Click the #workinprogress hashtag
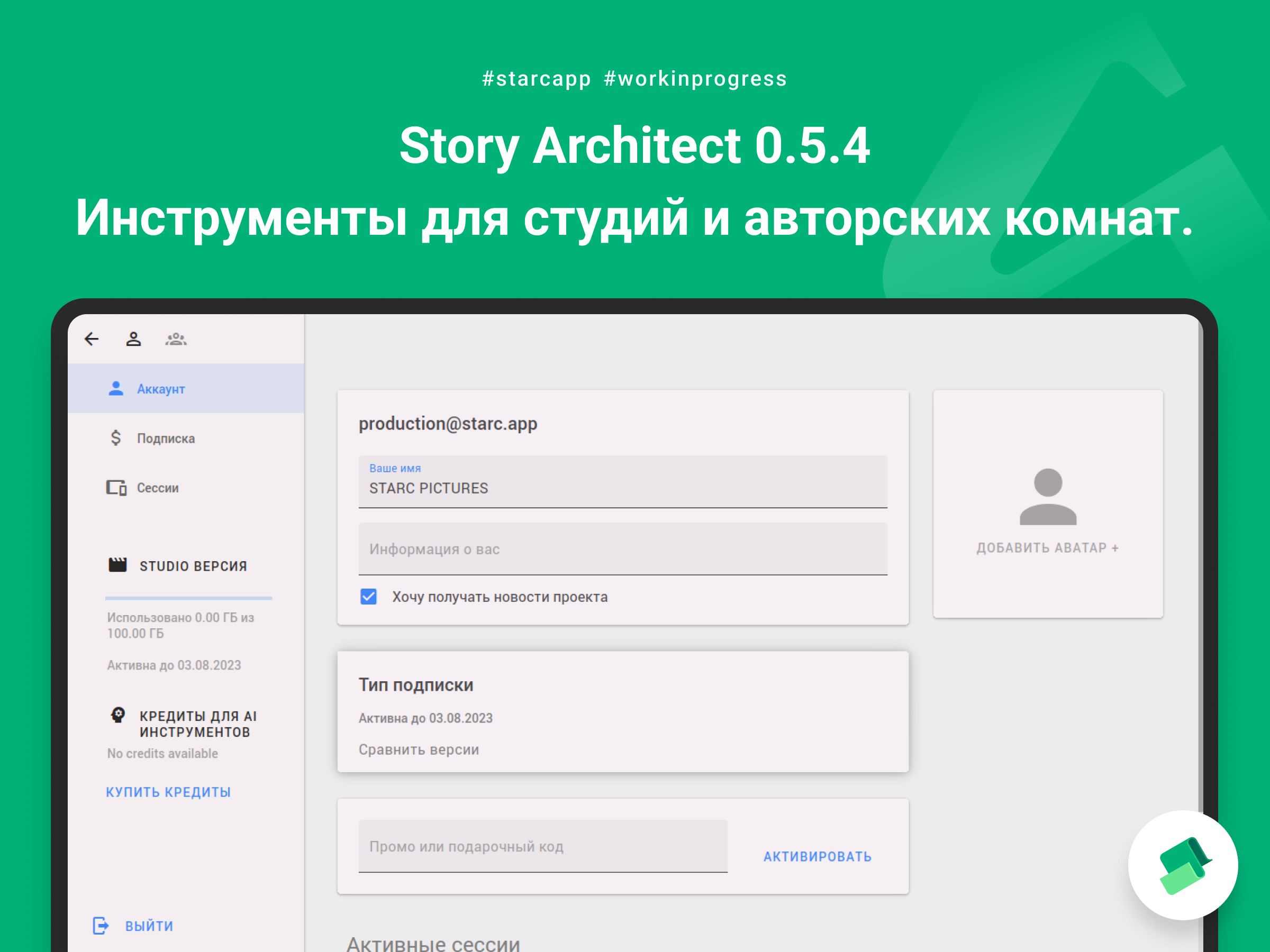This screenshot has width=1270, height=952. pyautogui.click(x=695, y=79)
